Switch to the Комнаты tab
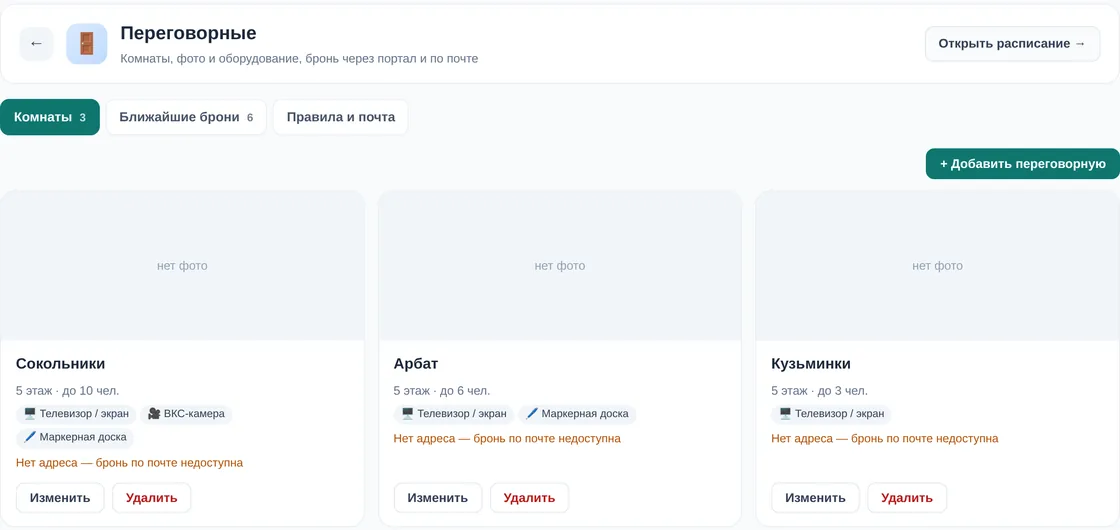 (50, 117)
